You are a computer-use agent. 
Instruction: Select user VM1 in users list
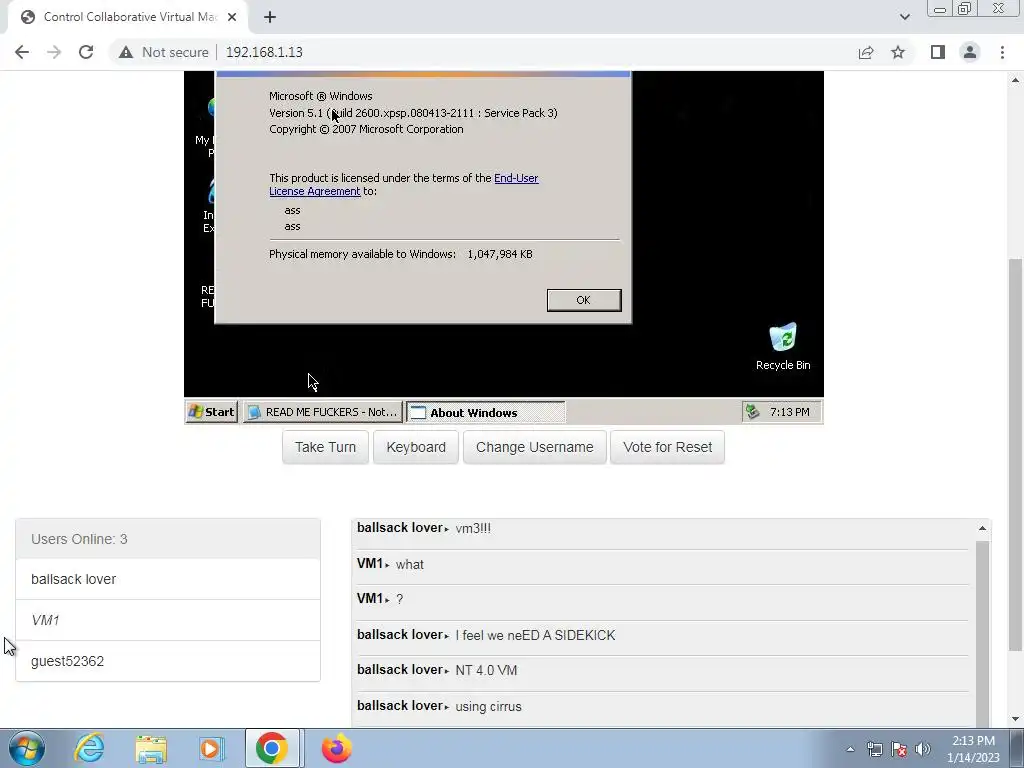point(168,620)
